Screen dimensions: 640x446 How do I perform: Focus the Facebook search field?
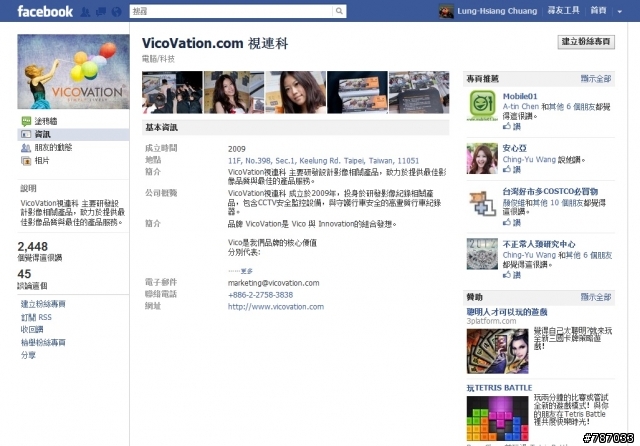tap(231, 11)
